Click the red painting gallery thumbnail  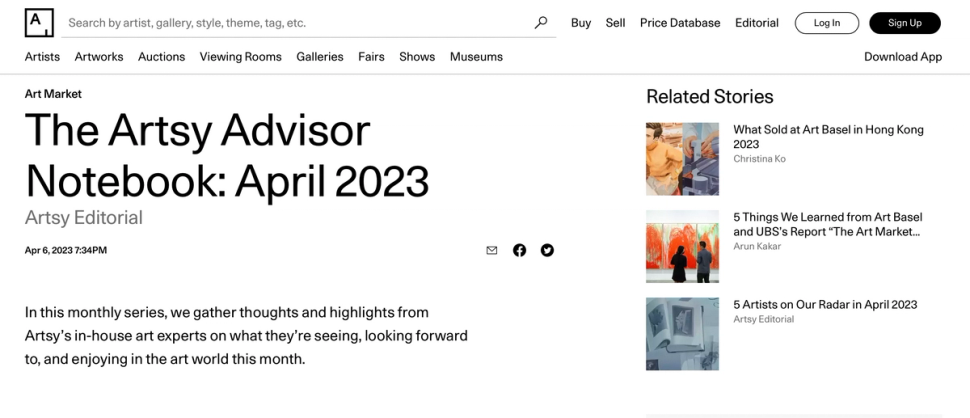682,246
